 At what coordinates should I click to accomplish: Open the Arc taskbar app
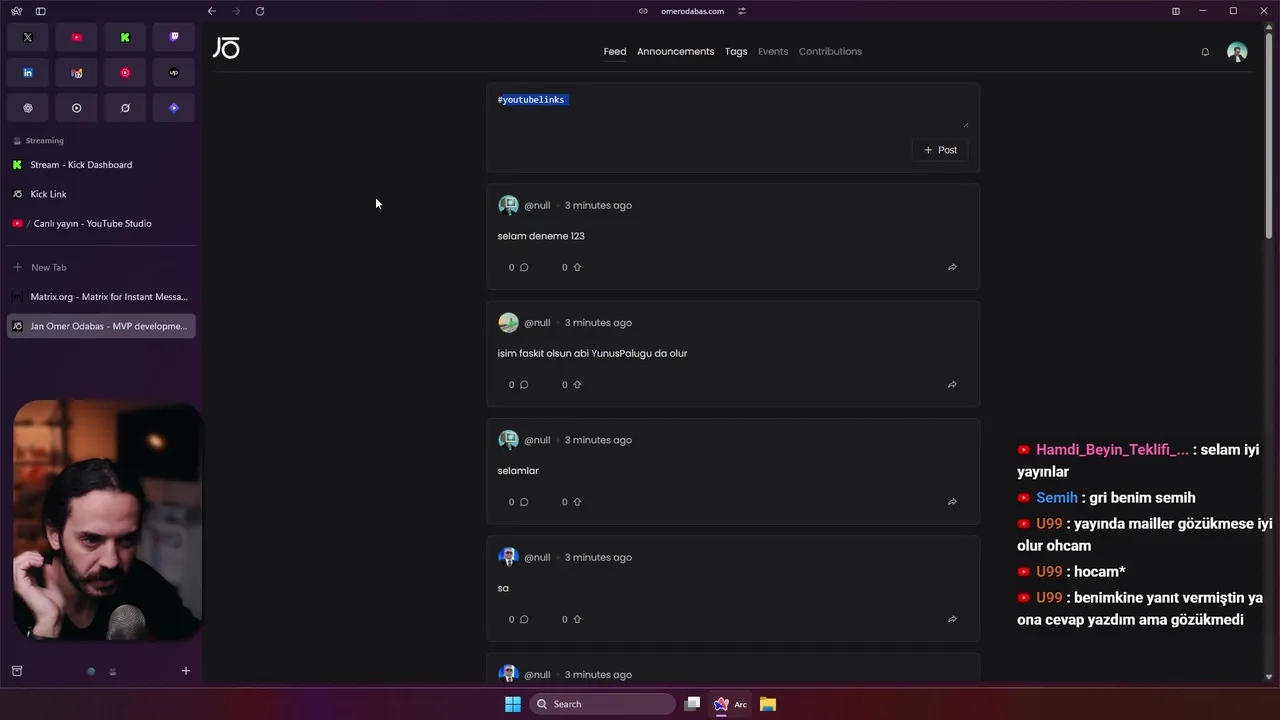click(730, 704)
